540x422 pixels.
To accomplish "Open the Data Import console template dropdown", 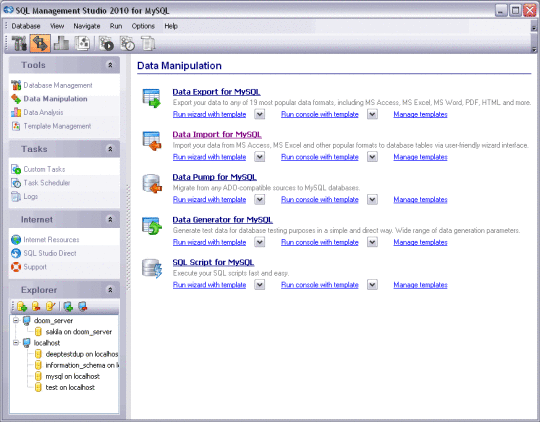I will tap(372, 157).
